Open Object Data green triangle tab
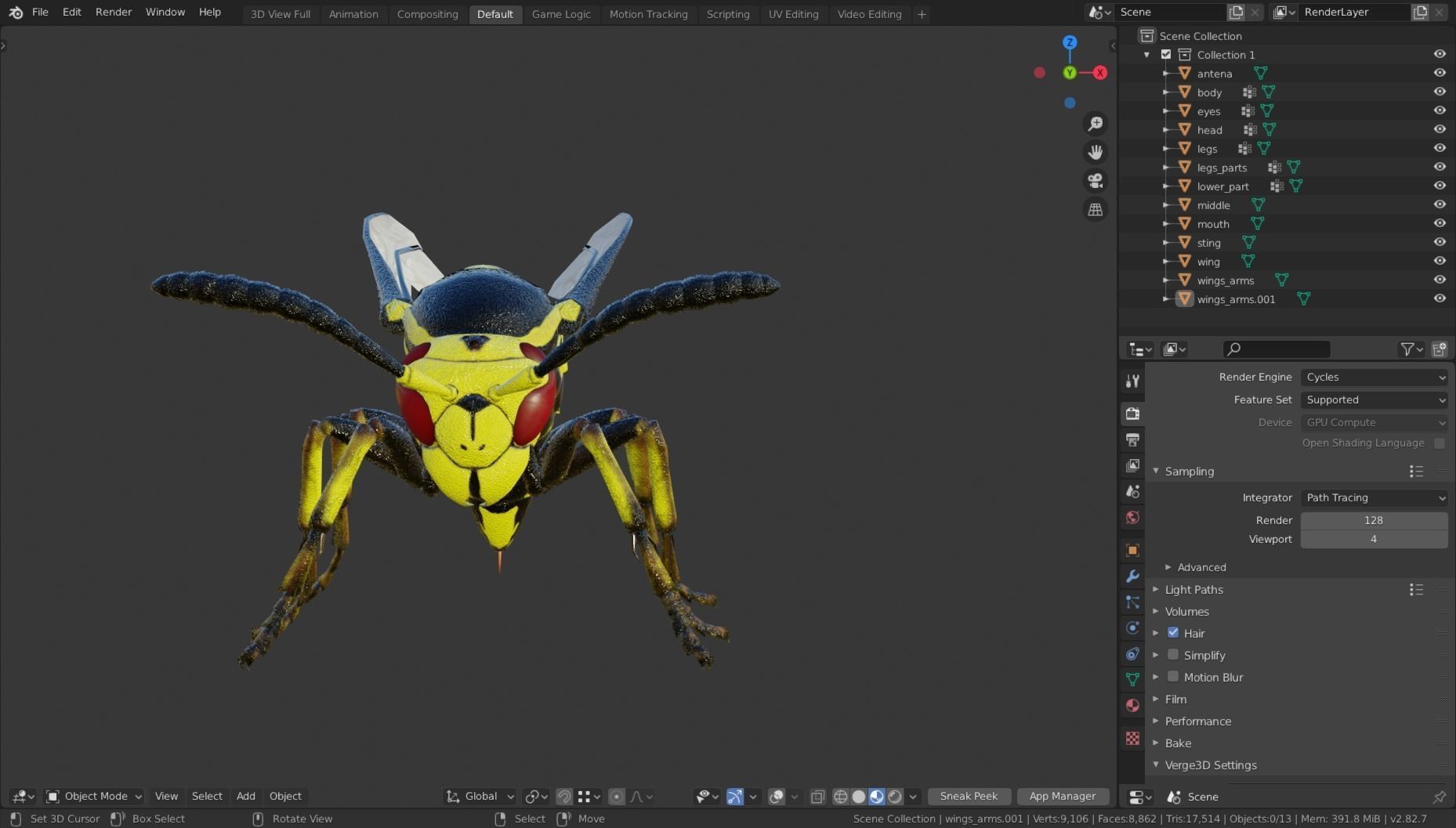 [x=1132, y=679]
